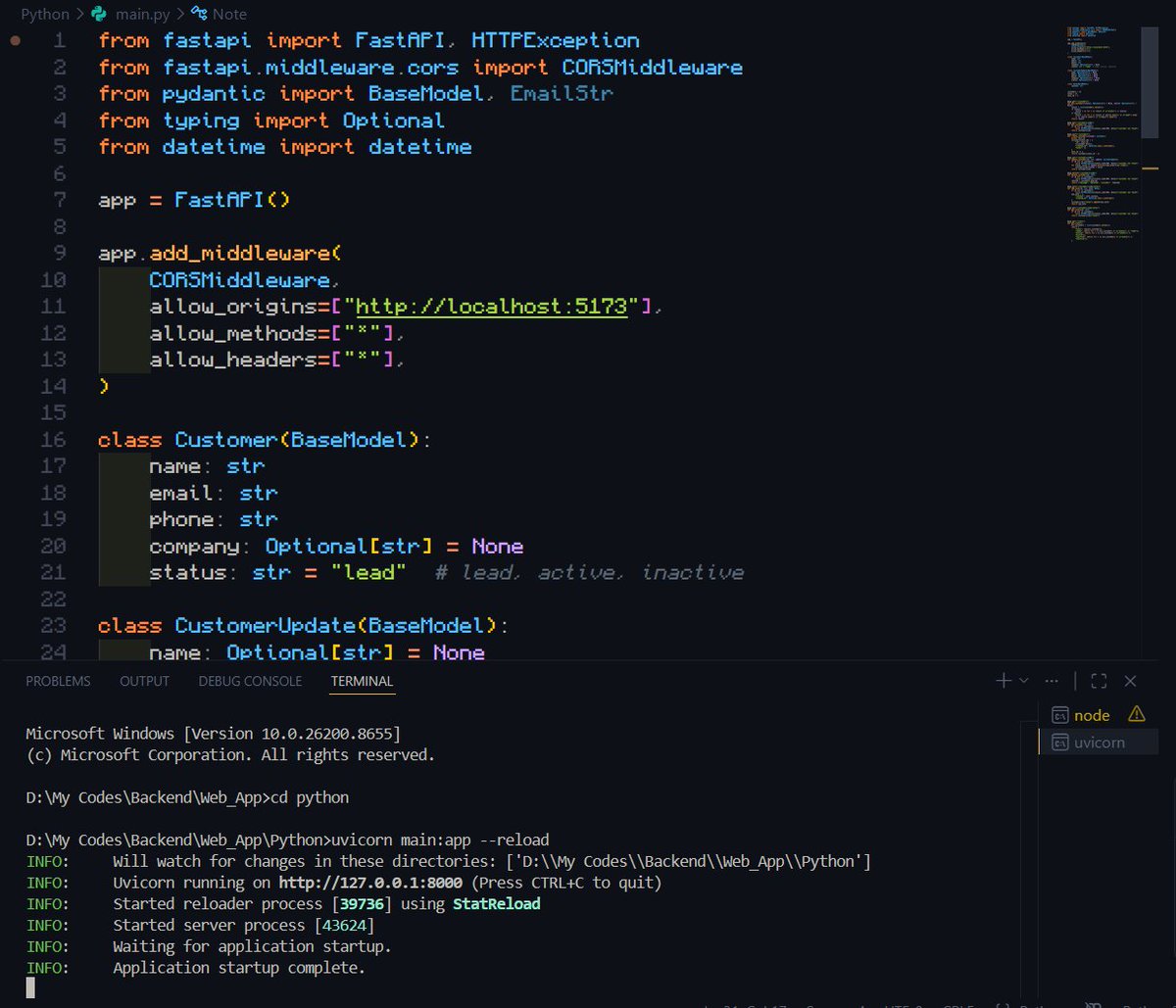Click server process id '43624' in terminal
Image resolution: width=1176 pixels, height=1008 pixels.
click(343, 926)
